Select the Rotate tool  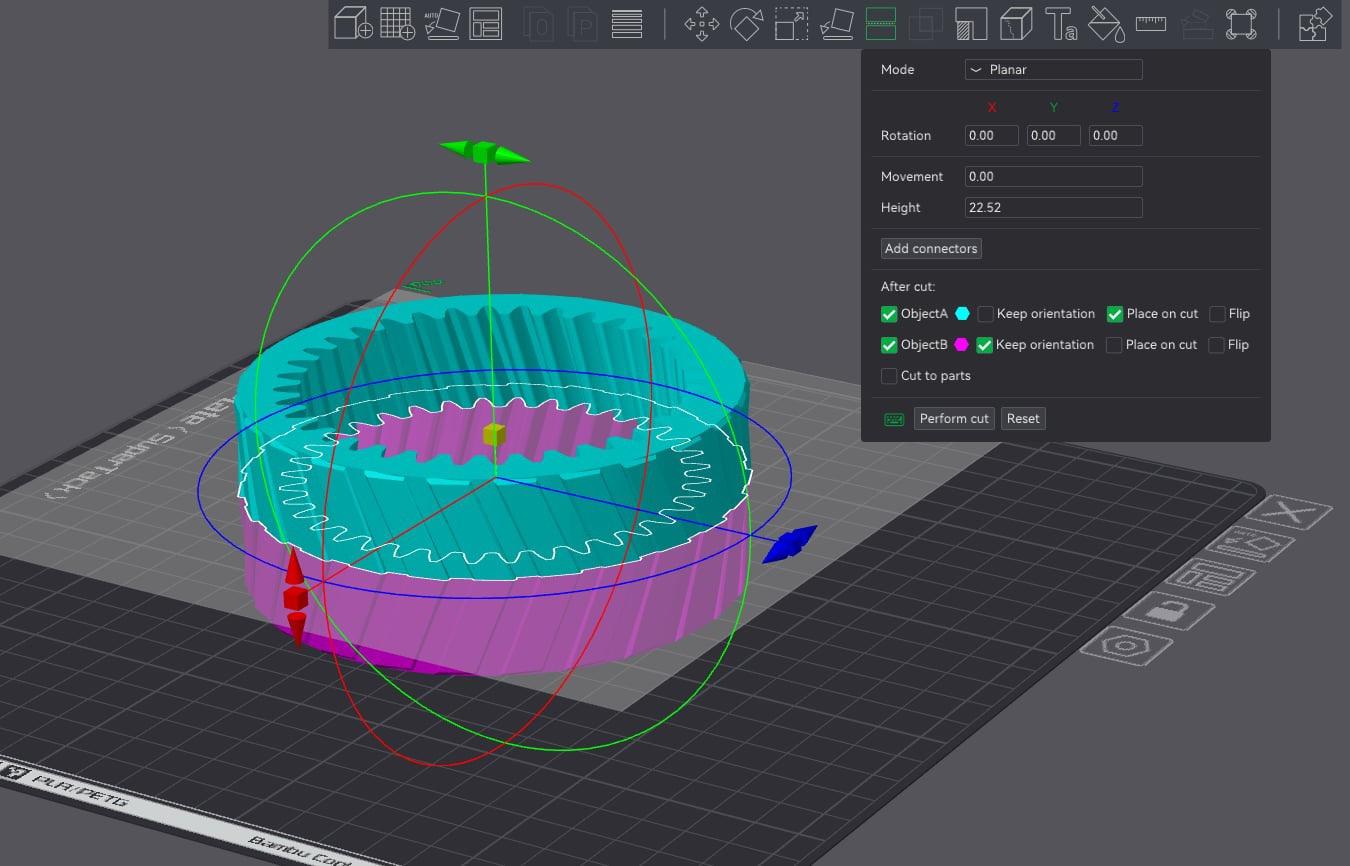(x=746, y=23)
